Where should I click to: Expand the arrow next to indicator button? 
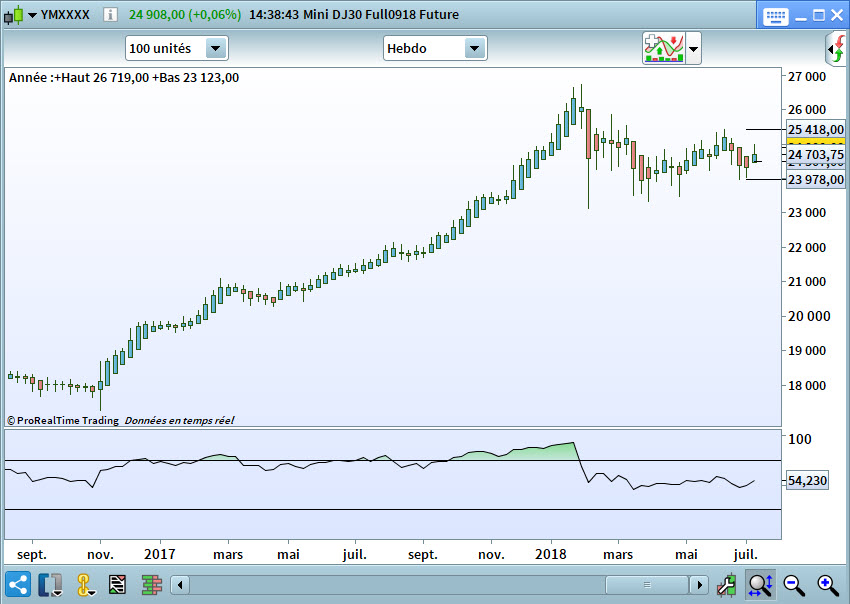pos(693,49)
